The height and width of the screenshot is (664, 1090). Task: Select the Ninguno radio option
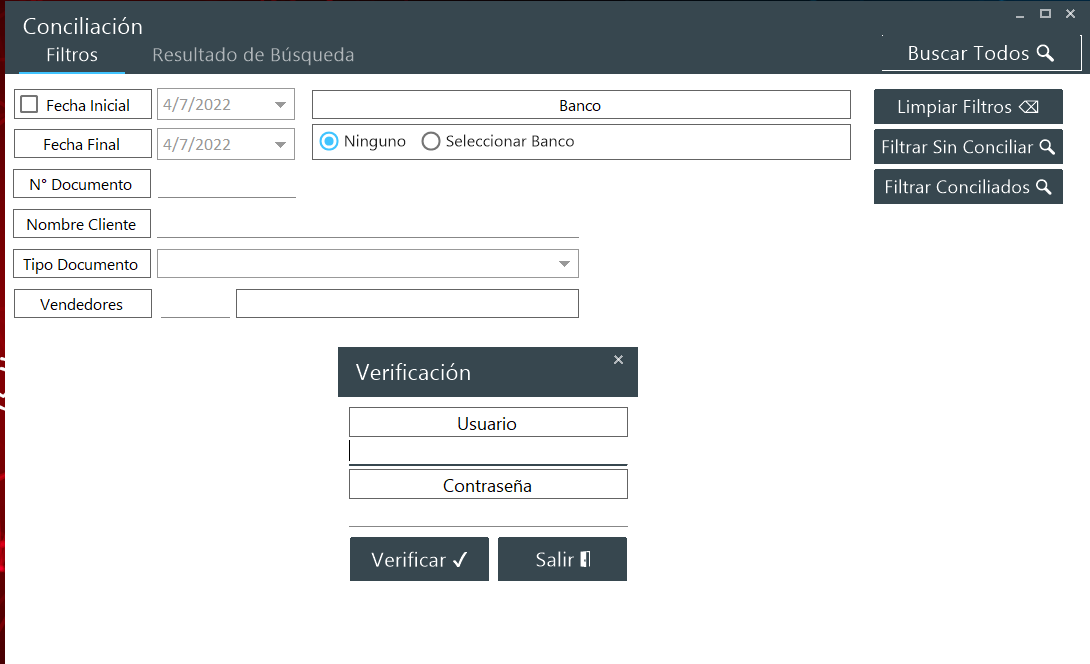[x=329, y=142]
